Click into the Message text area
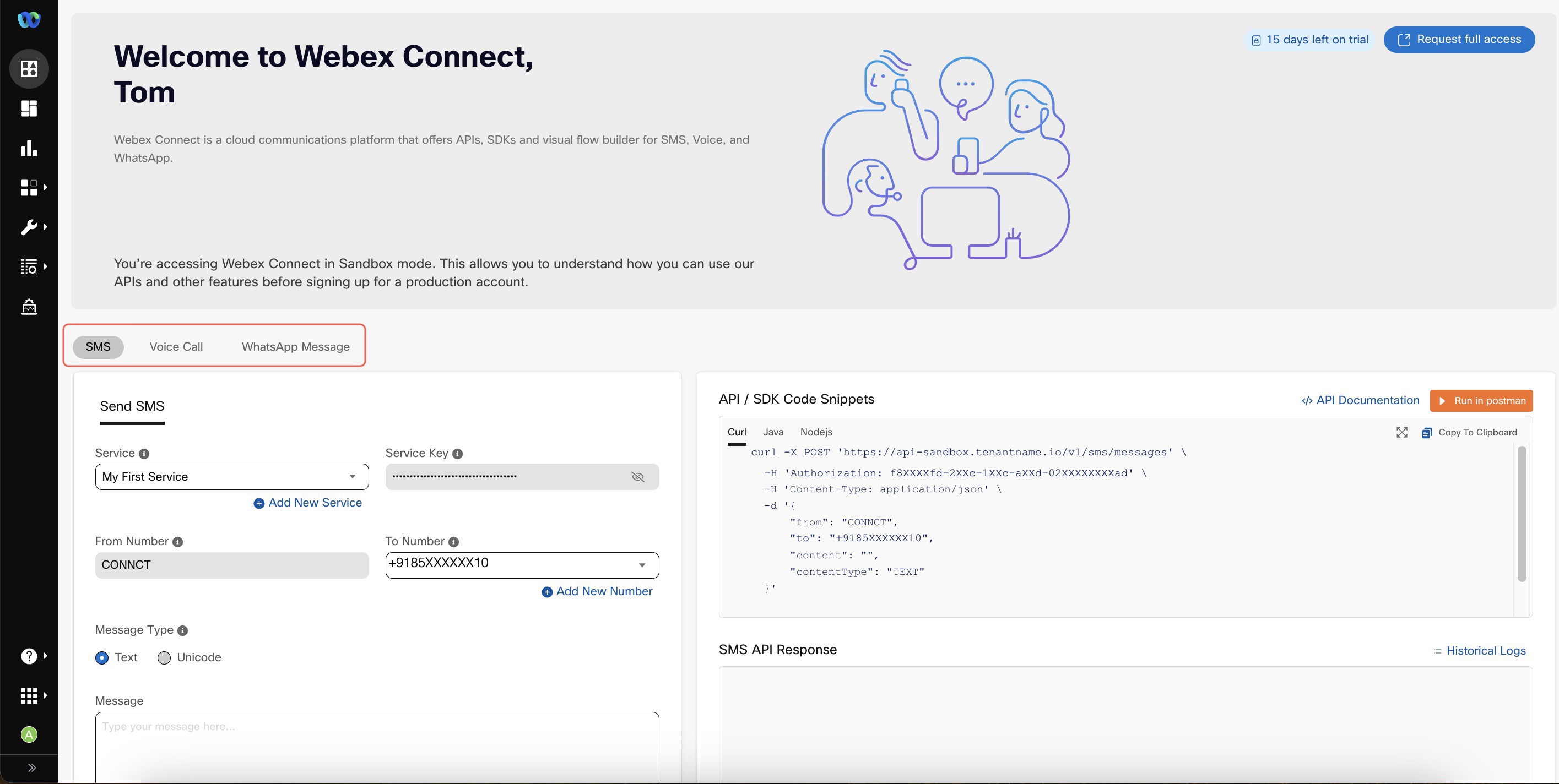 tap(377, 748)
